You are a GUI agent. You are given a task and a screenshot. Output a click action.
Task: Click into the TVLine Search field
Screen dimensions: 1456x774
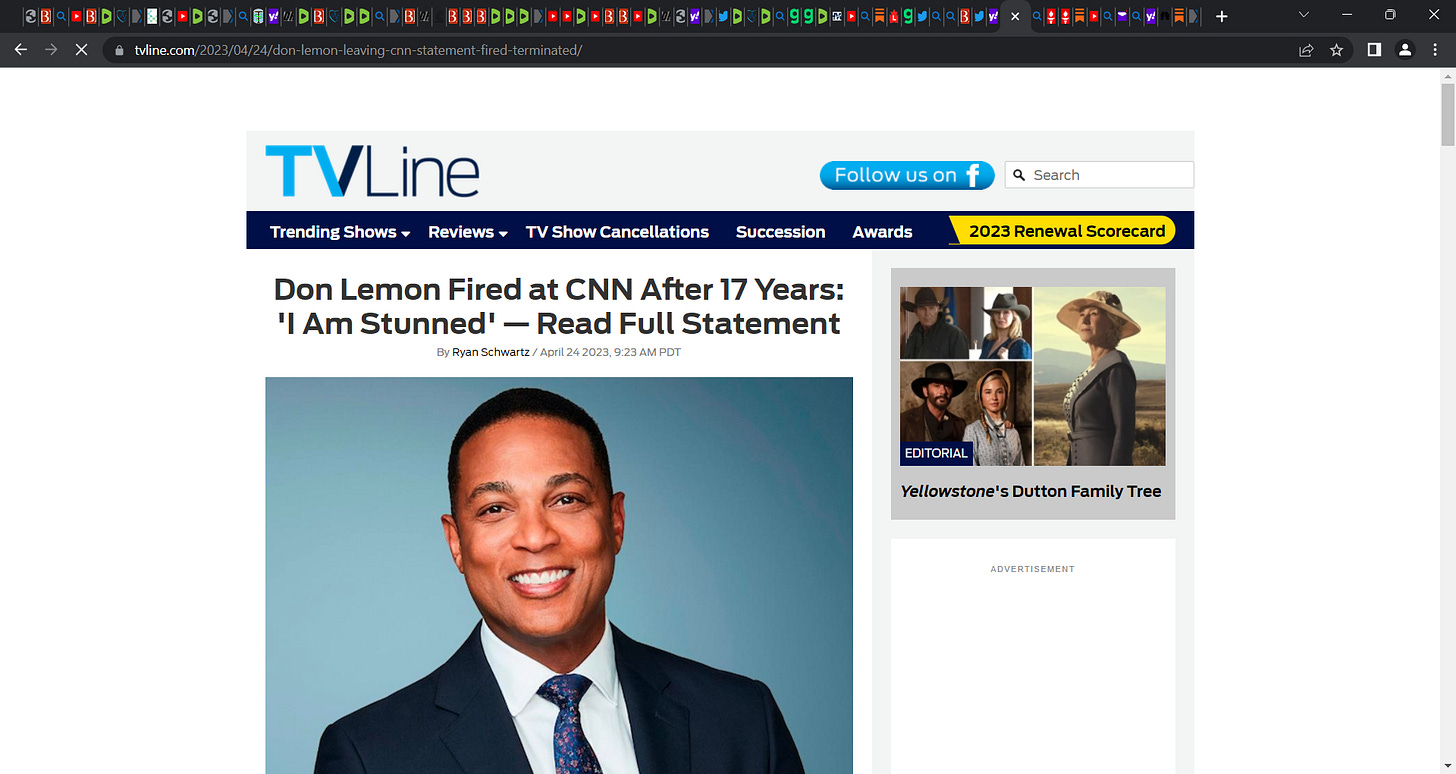point(1099,175)
